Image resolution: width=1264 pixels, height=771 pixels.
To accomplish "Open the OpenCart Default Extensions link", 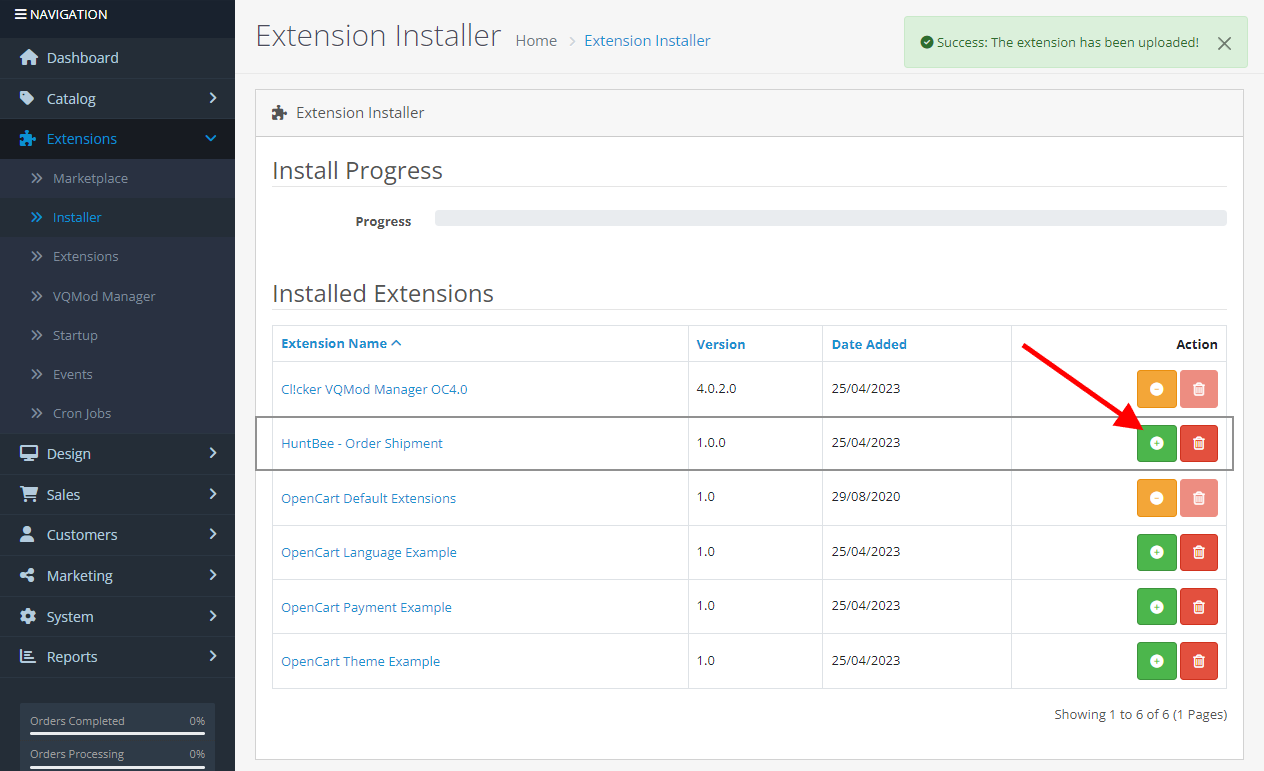I will [x=368, y=498].
